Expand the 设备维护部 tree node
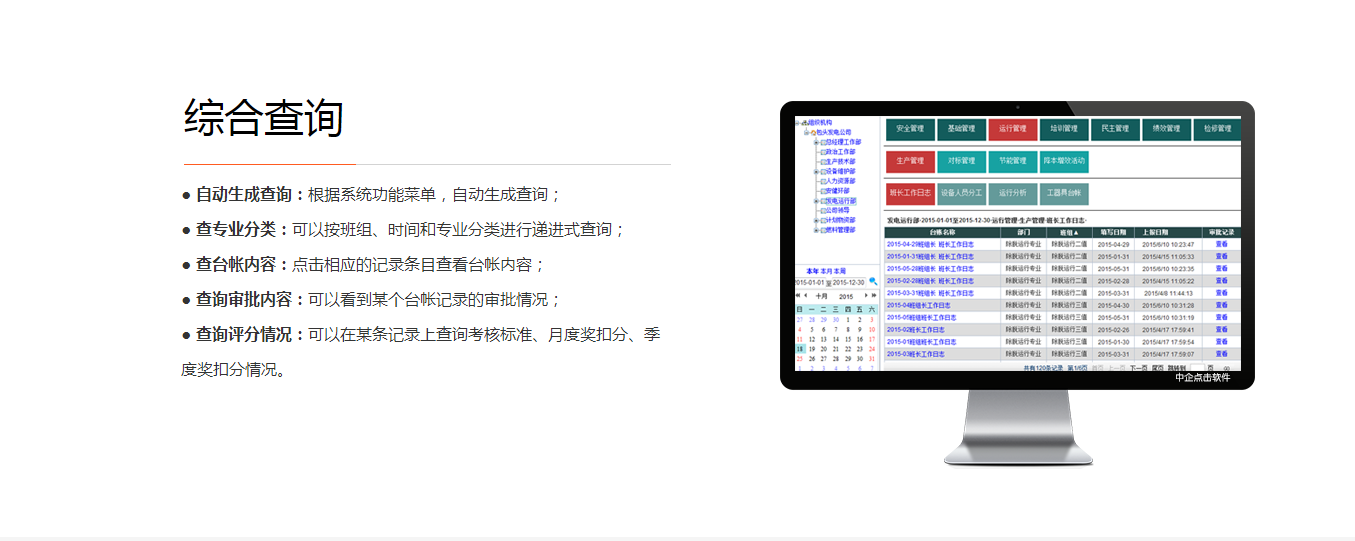Viewport: 1355px width, 541px height. pos(816,171)
